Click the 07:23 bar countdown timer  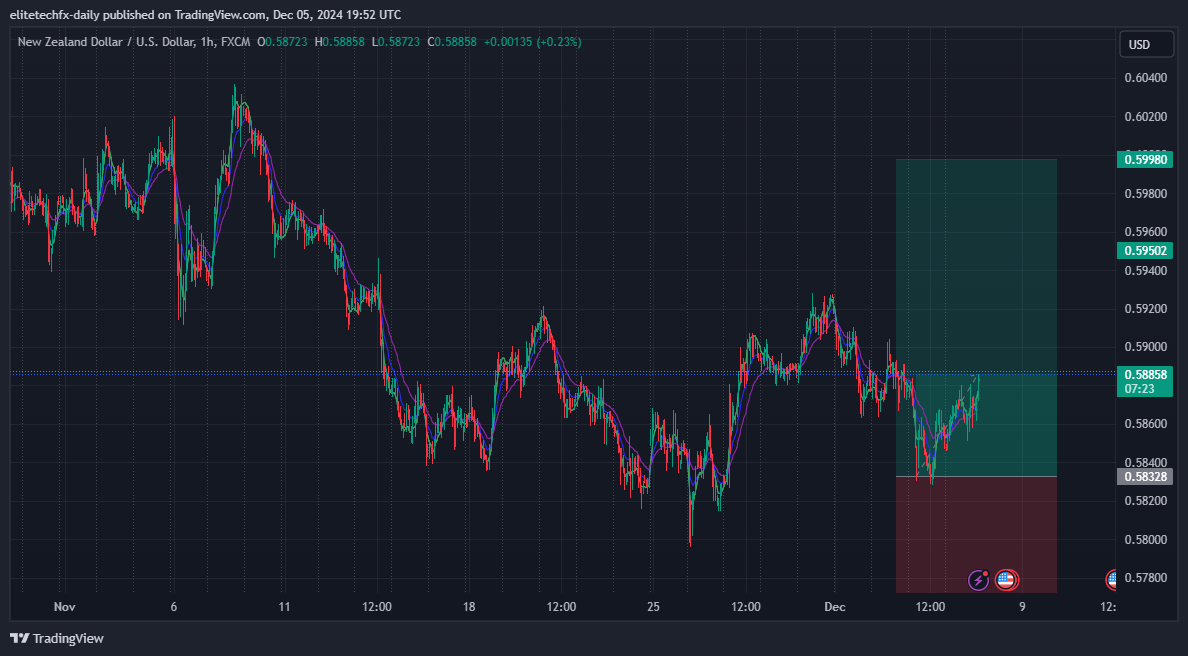pyautogui.click(x=1140, y=389)
